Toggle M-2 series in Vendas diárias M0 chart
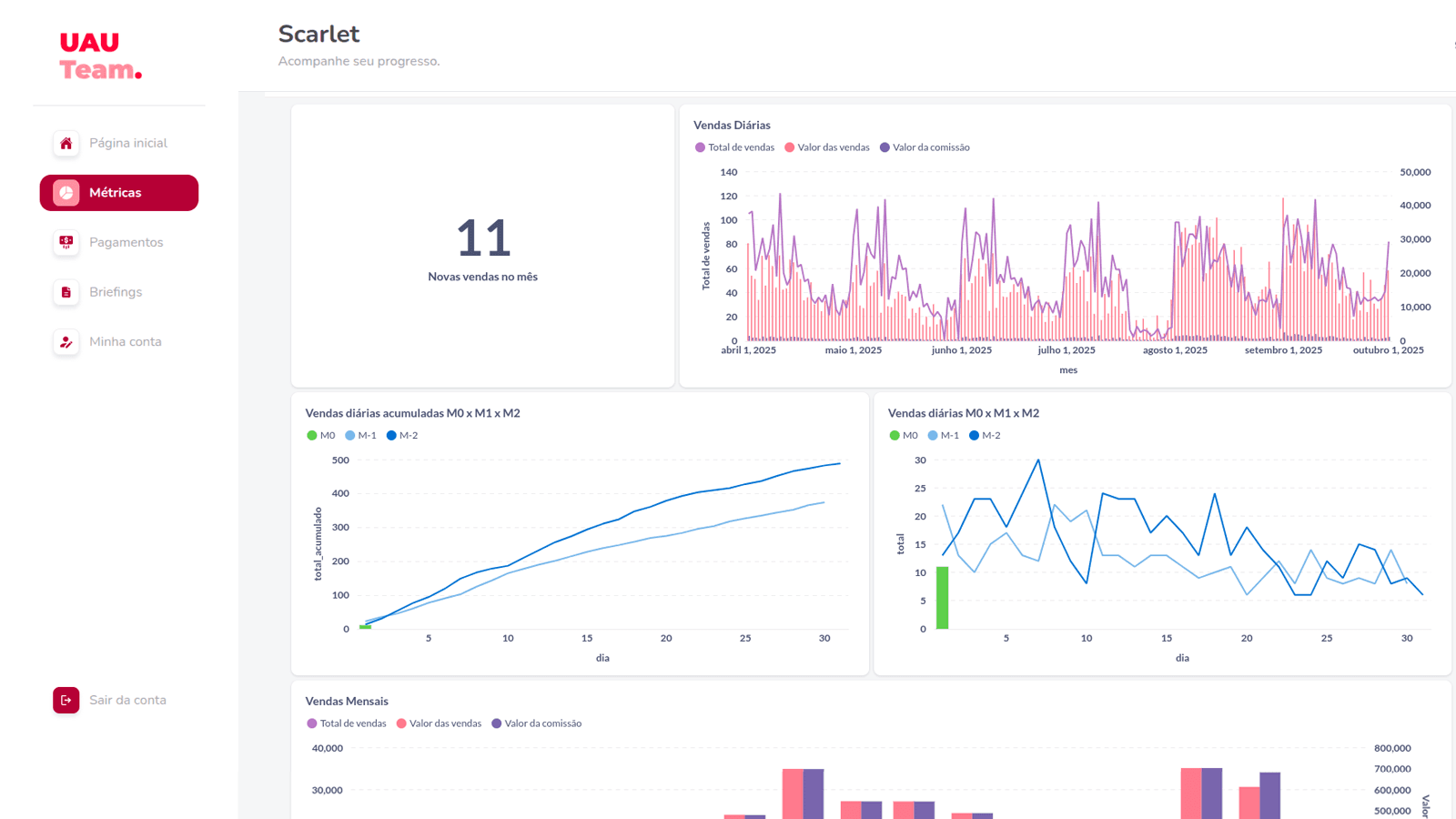Screen dimensions: 1456x819 985,436
